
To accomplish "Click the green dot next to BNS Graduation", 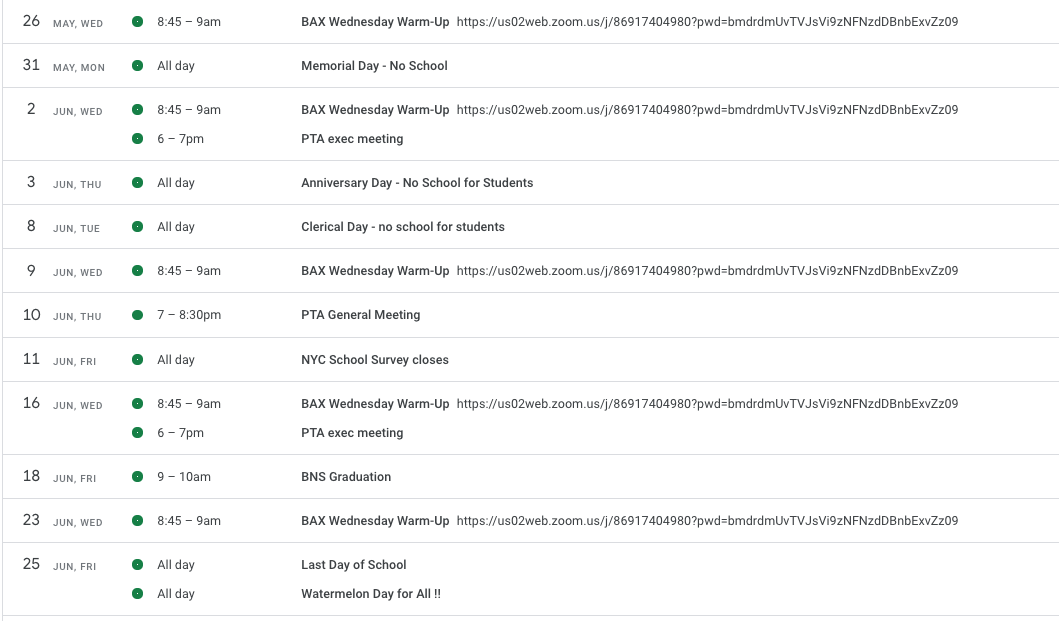I will [137, 477].
